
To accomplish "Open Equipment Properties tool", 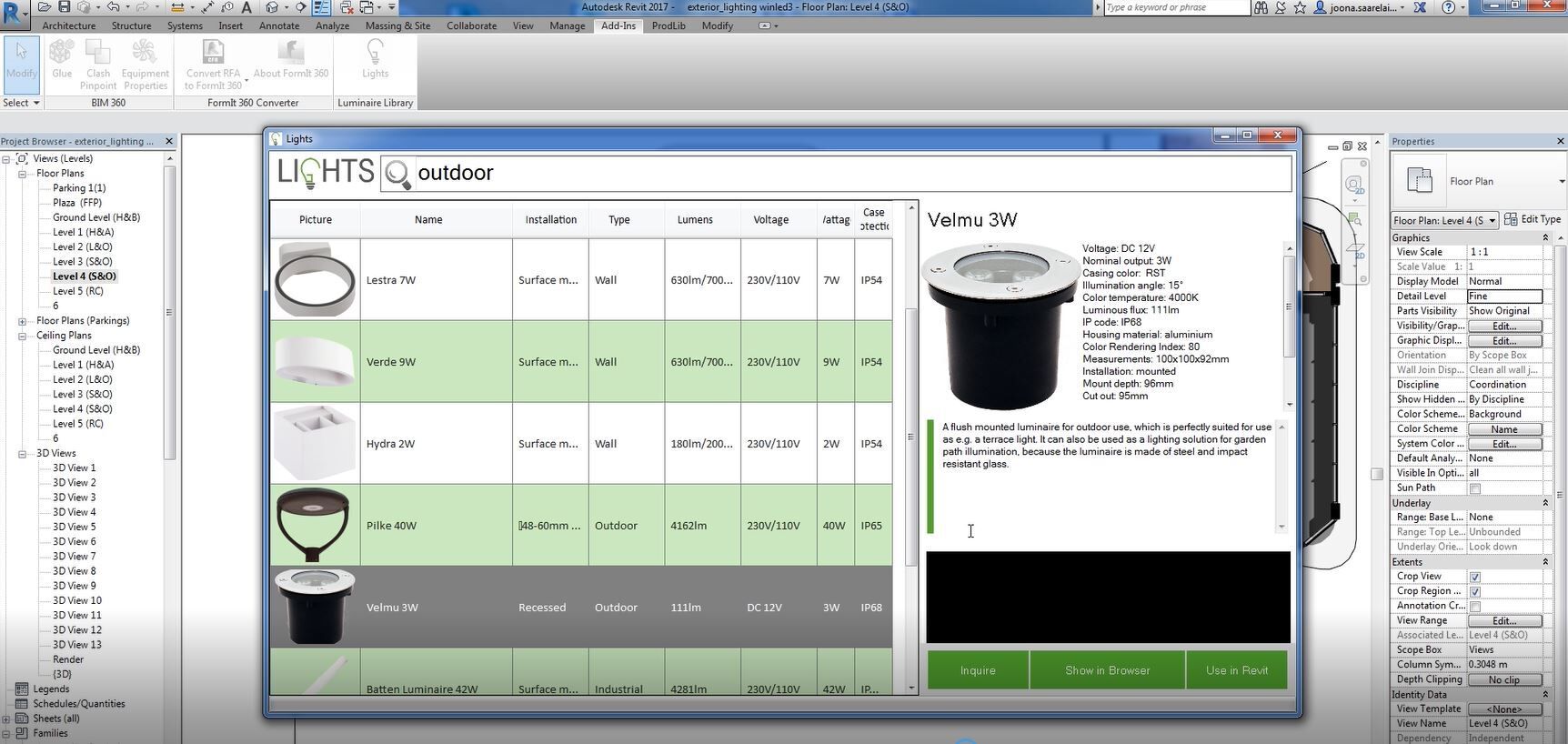I will tap(145, 64).
